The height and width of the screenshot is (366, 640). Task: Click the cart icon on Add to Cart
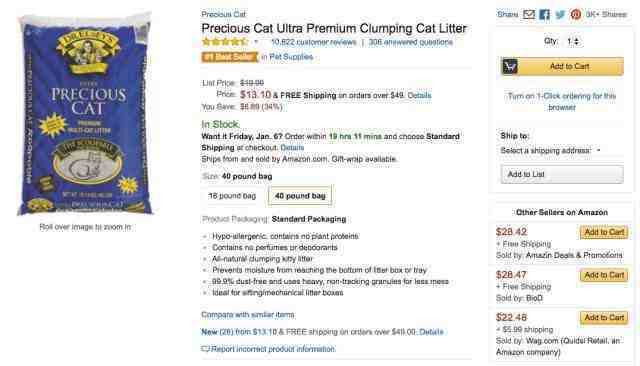tap(510, 66)
